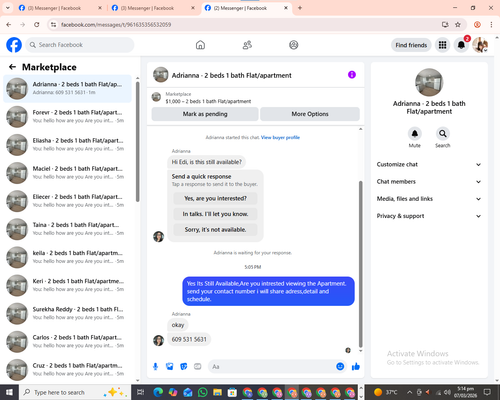This screenshot has height=400, width=500.
Task: Open the Keri conversation
Action: [67, 285]
